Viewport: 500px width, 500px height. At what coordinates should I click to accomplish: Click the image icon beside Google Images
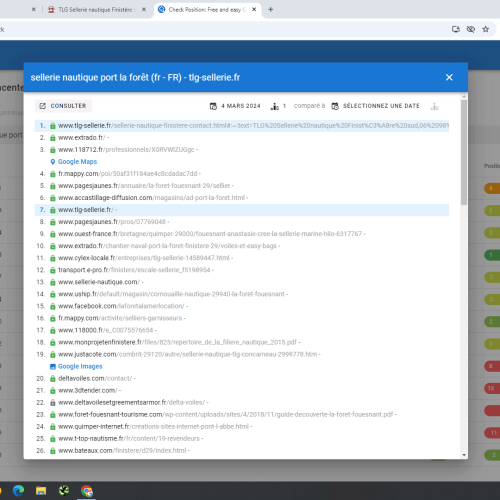pos(52,367)
